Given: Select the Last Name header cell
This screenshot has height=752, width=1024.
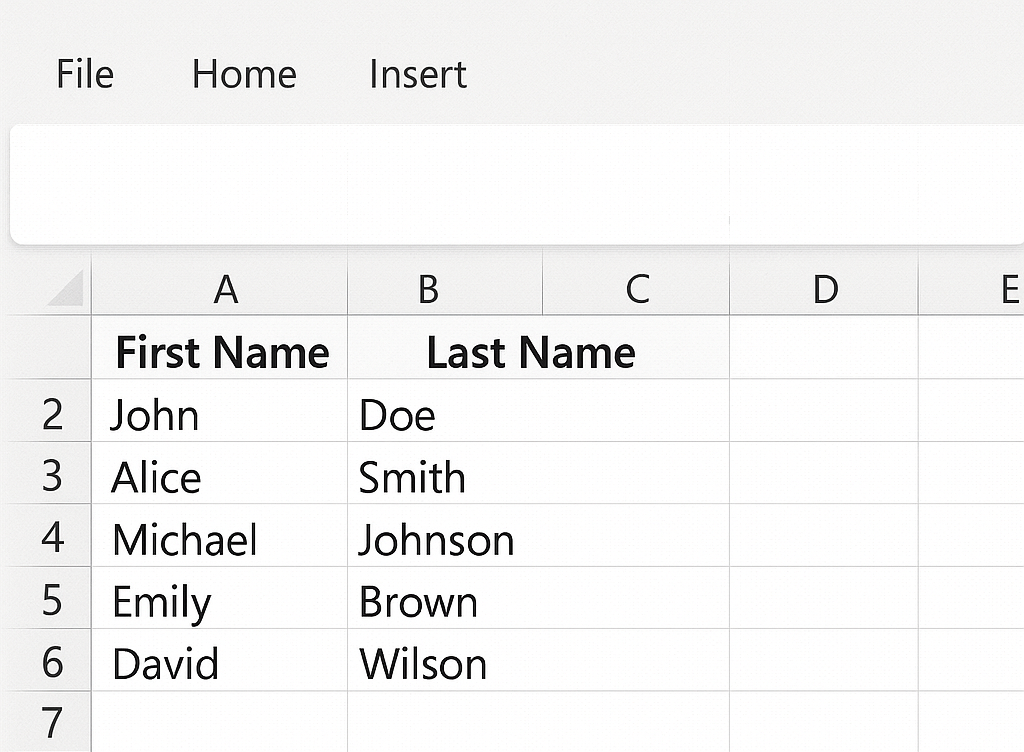Looking at the screenshot, I should 531,352.
